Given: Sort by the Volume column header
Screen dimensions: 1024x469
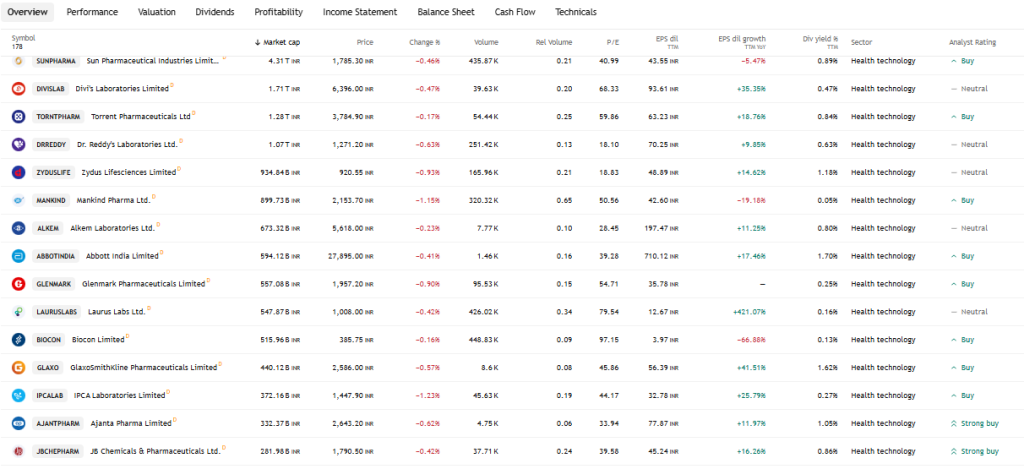Looking at the screenshot, I should tap(487, 42).
